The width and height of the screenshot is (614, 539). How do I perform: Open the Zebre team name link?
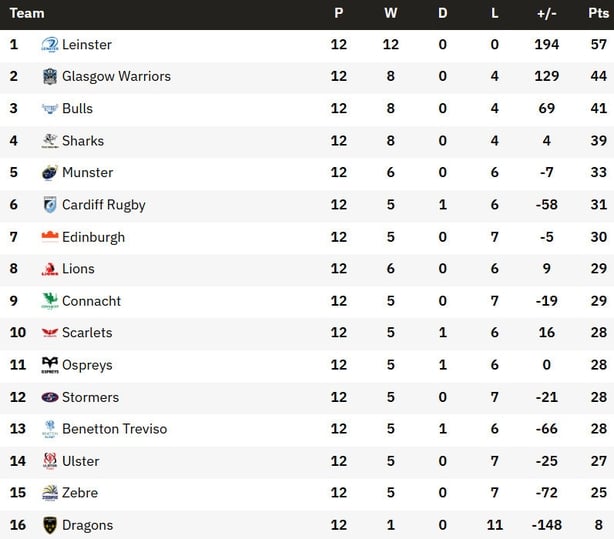pyautogui.click(x=80, y=493)
